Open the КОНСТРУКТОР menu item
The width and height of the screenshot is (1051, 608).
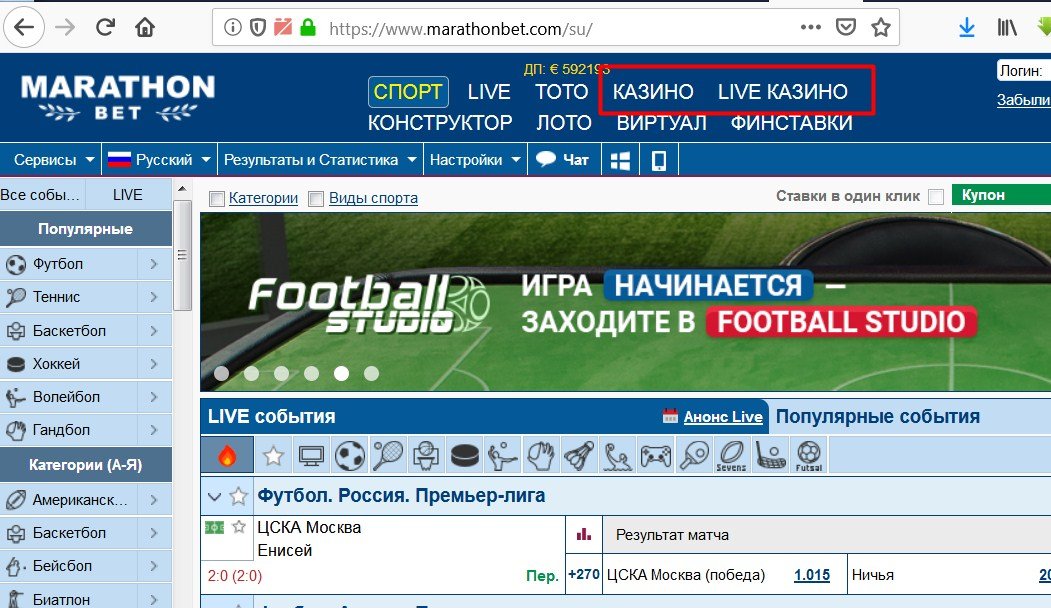point(440,123)
